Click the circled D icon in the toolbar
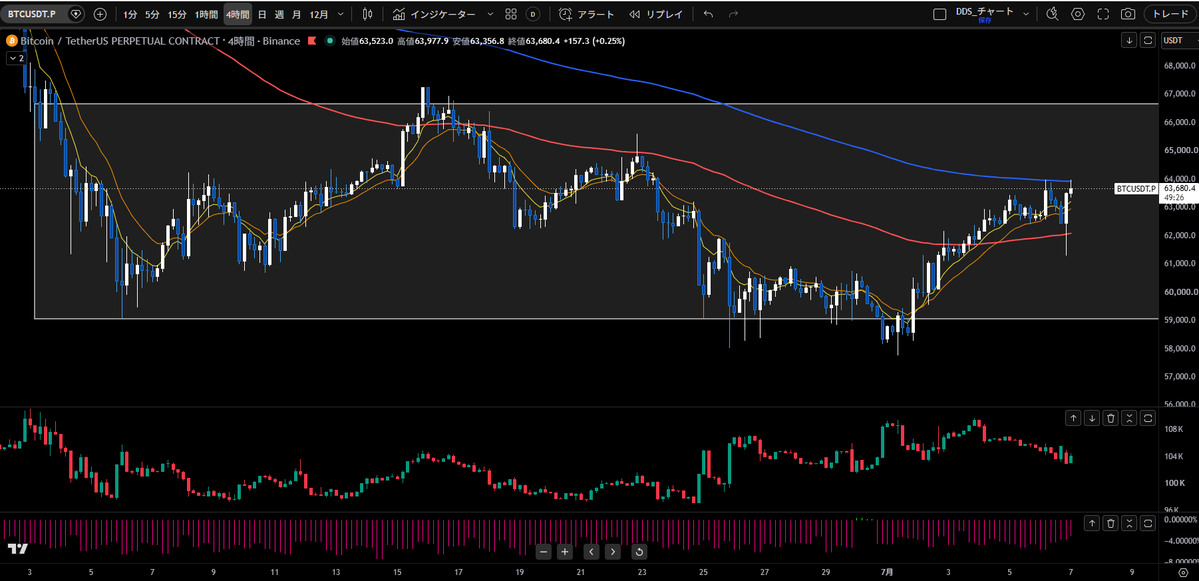The height and width of the screenshot is (581, 1199). (533, 14)
